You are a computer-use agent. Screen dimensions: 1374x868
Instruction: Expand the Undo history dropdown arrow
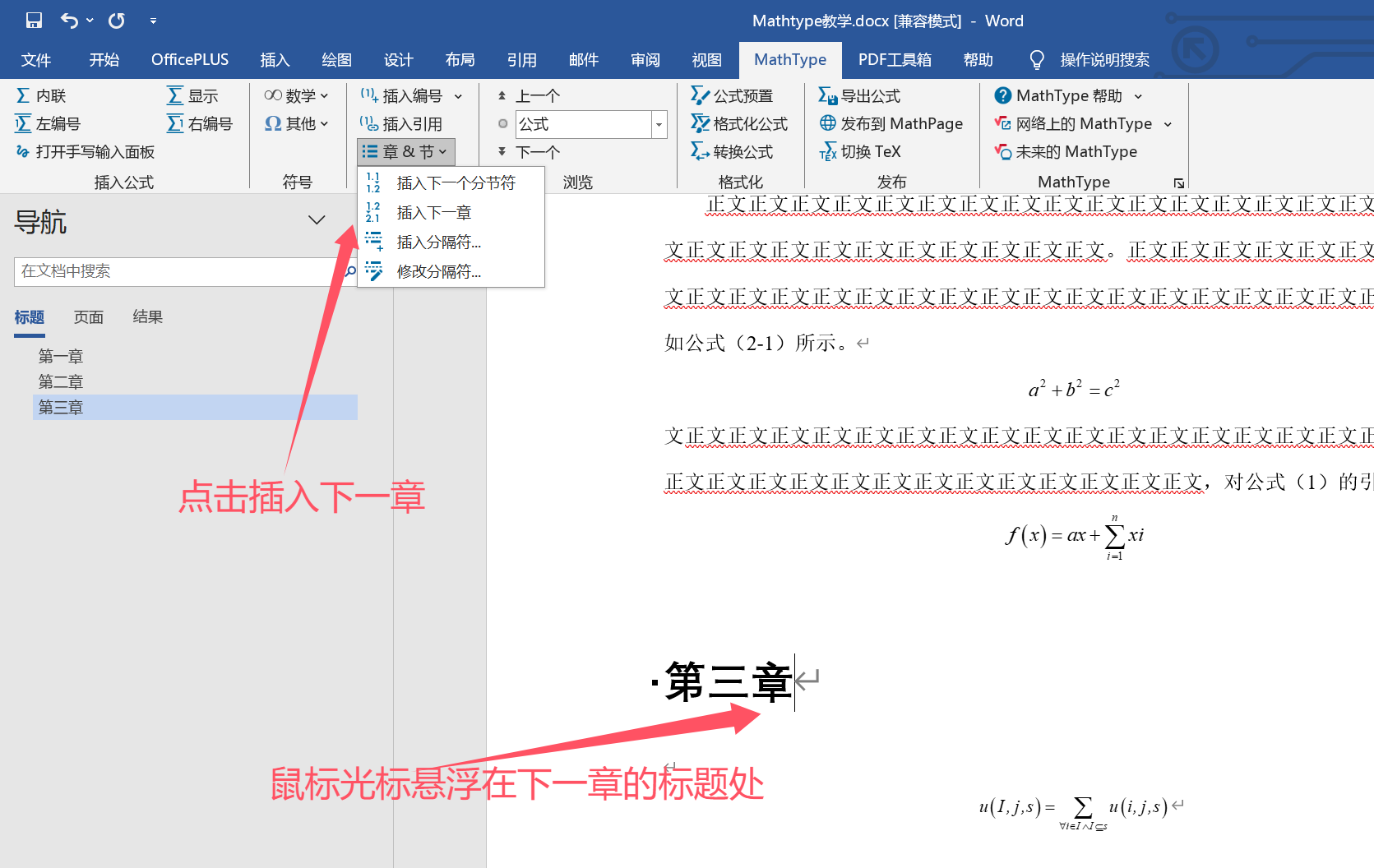click(x=90, y=21)
